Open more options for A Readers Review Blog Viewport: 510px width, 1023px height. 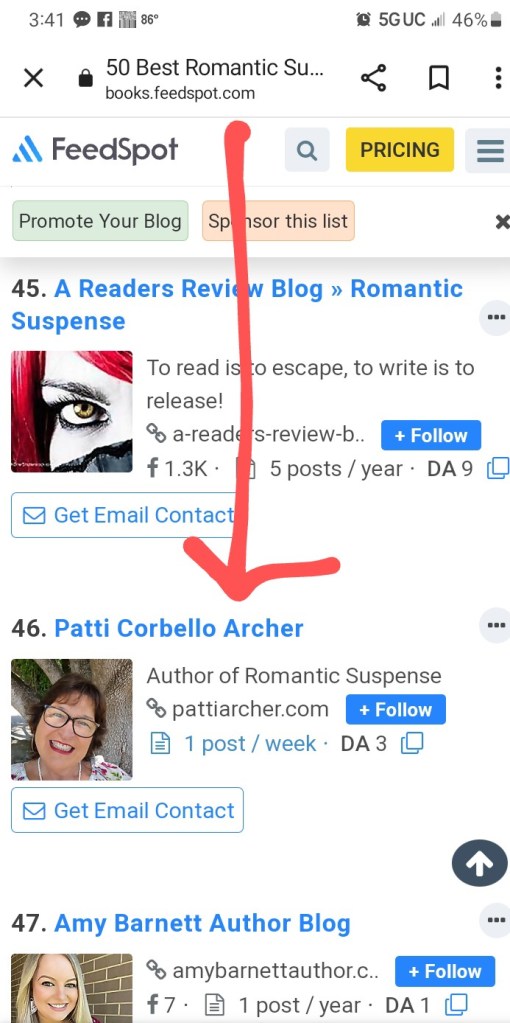pos(495,318)
